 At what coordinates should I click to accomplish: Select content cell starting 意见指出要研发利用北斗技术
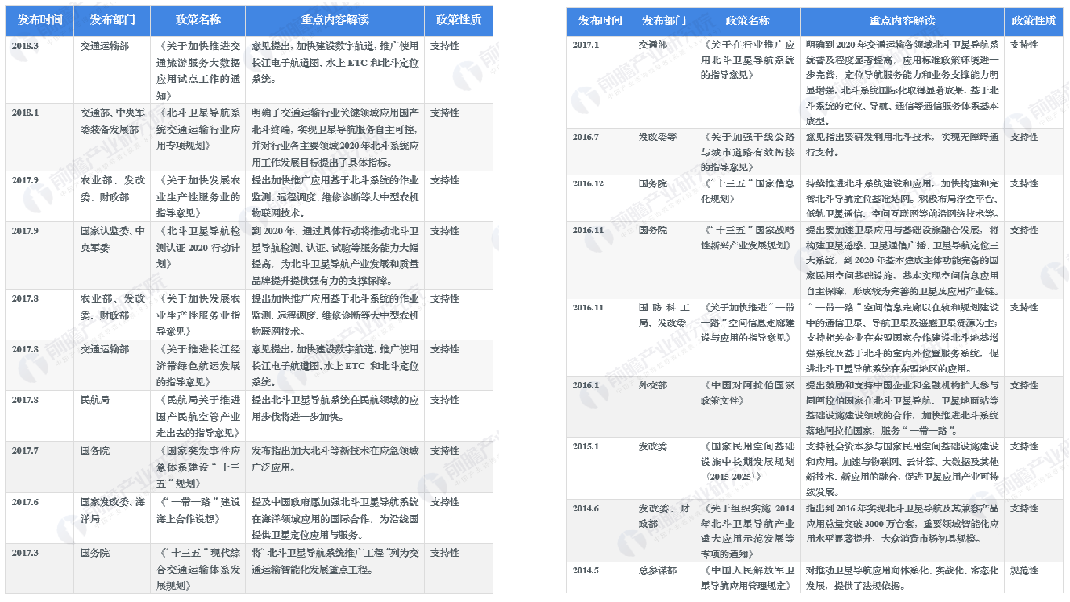pyautogui.click(x=901, y=145)
